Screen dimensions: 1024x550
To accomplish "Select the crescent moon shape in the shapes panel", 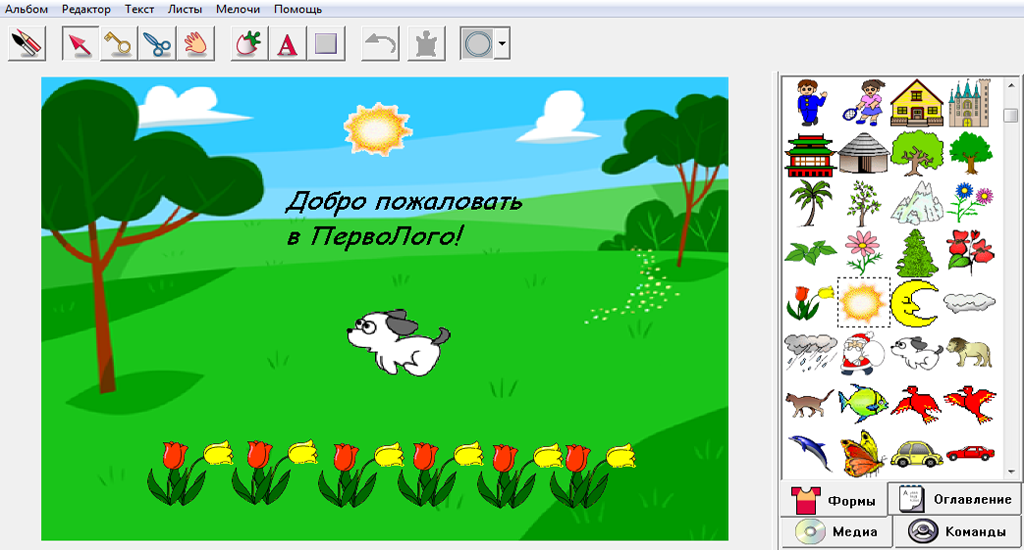I will (915, 301).
